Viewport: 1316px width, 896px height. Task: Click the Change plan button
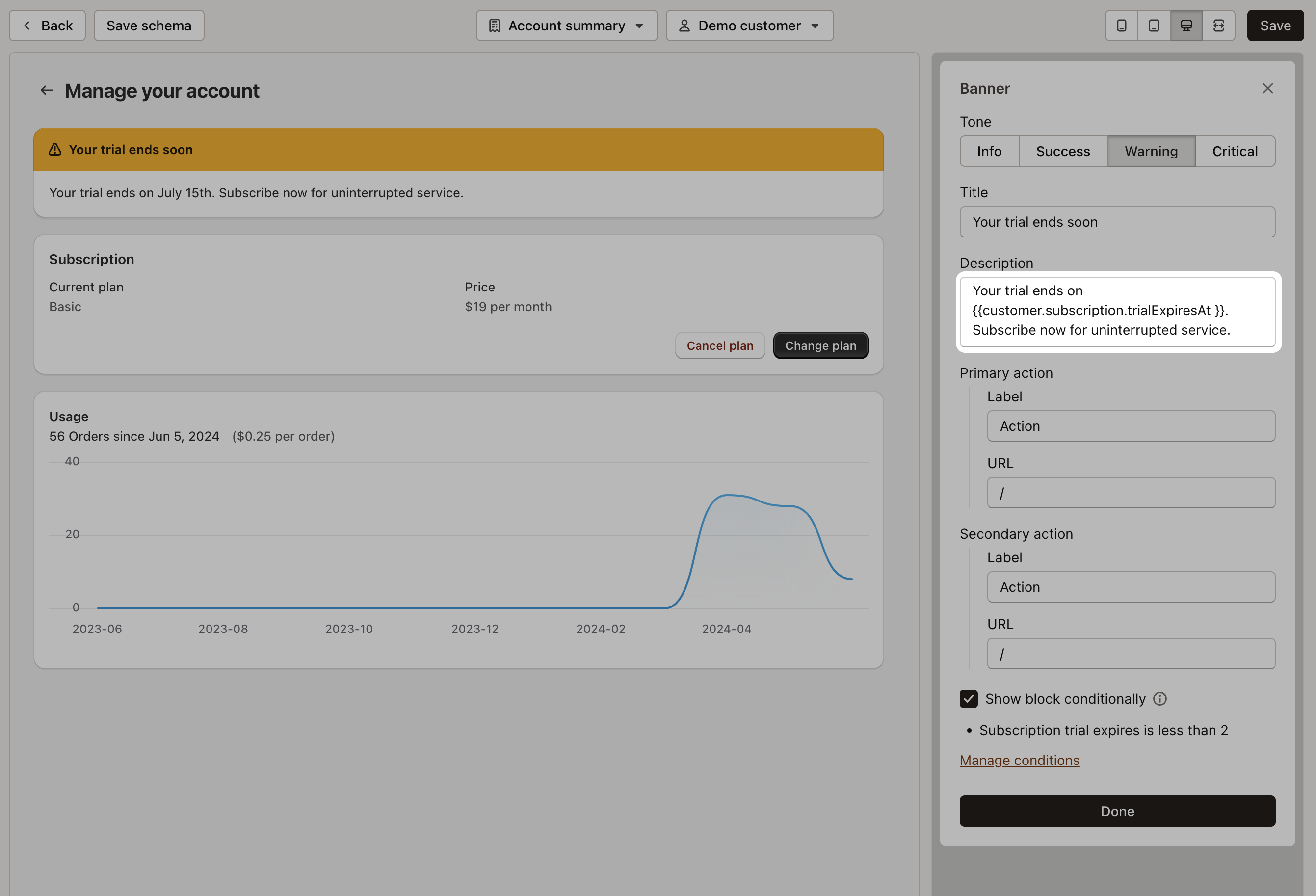pyautogui.click(x=820, y=345)
